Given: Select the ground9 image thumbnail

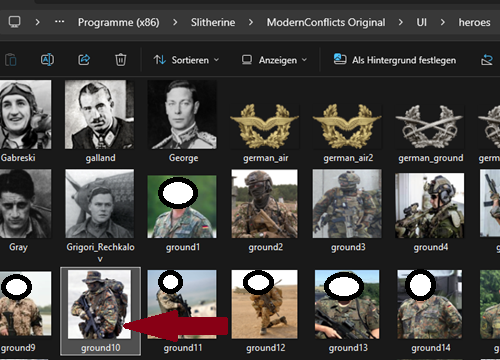Looking at the screenshot, I should click(x=25, y=304).
